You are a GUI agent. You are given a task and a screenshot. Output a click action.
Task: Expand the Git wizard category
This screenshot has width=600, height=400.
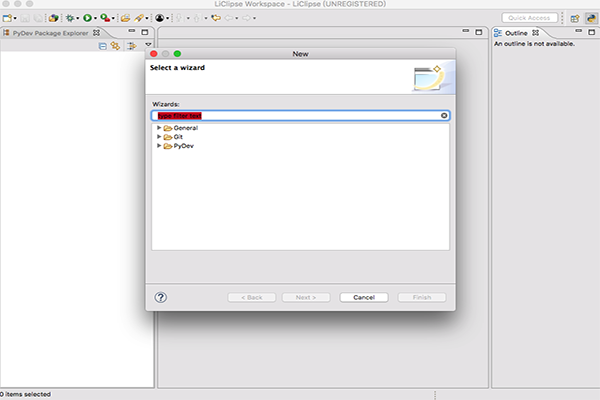[x=158, y=137]
